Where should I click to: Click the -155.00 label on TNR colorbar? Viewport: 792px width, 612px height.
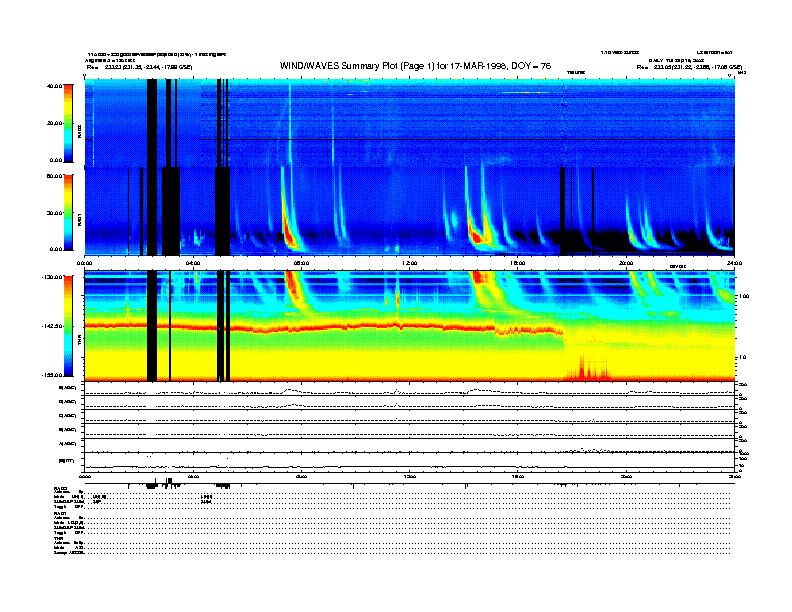(52, 375)
